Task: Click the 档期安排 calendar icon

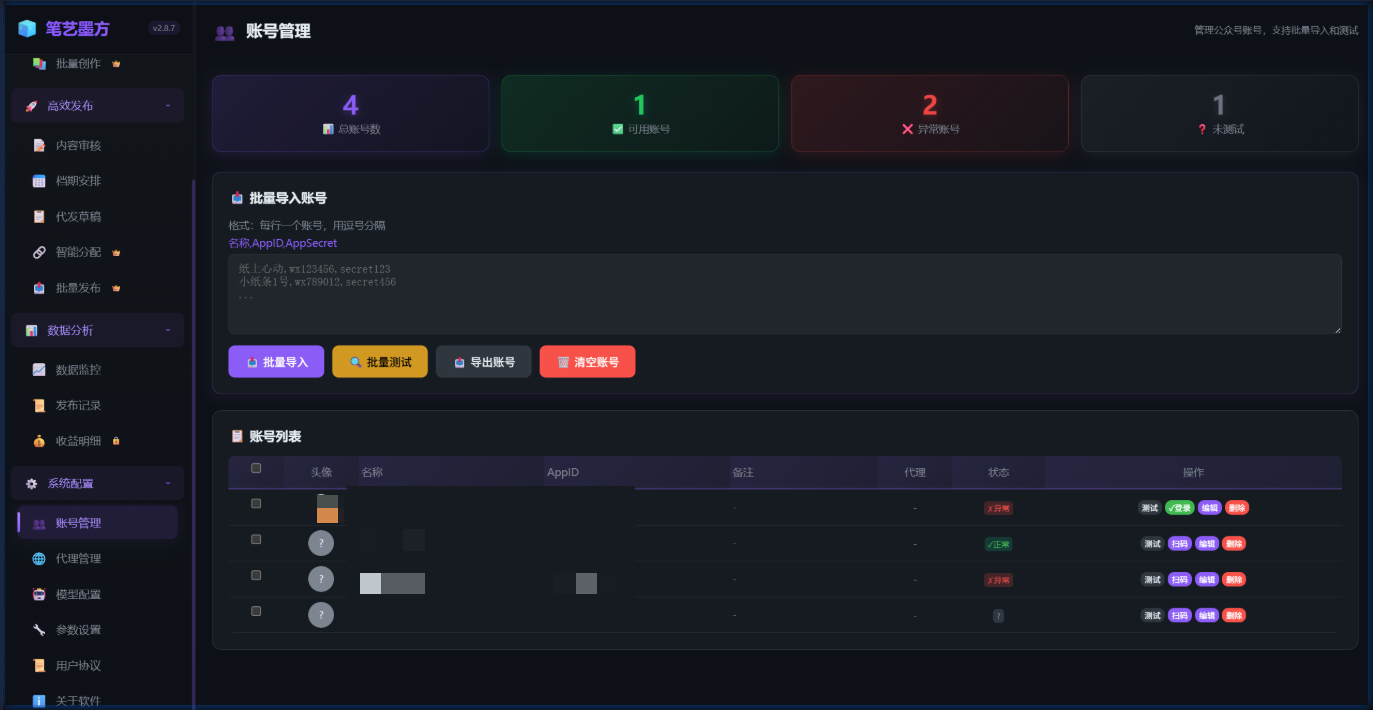Action: (39, 181)
